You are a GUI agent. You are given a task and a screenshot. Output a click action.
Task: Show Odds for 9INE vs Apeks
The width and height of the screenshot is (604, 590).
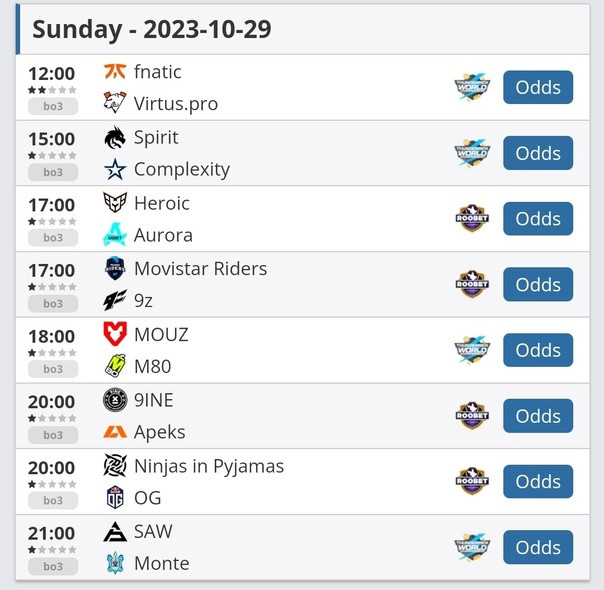(538, 416)
